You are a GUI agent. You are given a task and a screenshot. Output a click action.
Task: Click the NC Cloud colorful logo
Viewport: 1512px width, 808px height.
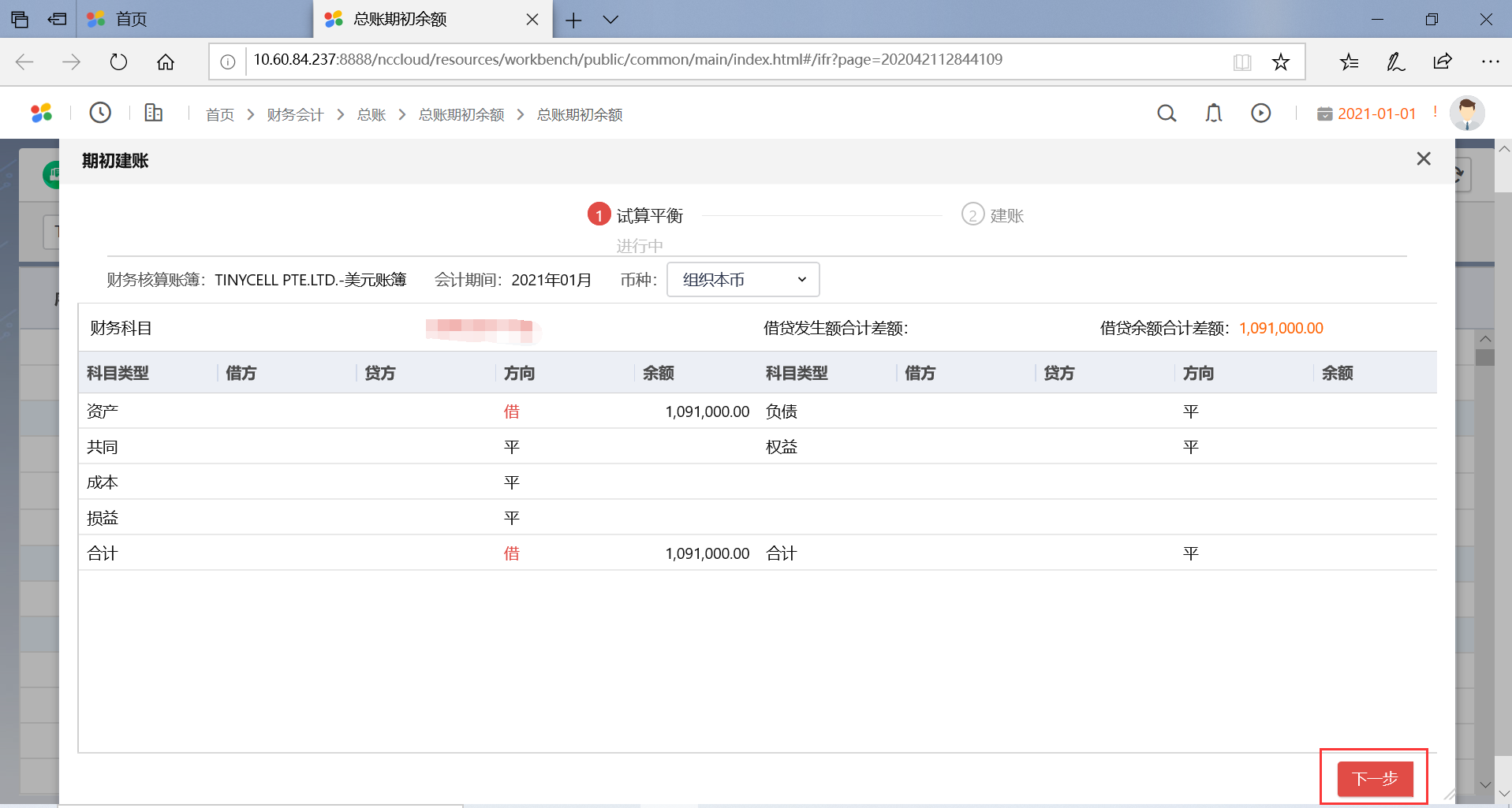pos(42,114)
